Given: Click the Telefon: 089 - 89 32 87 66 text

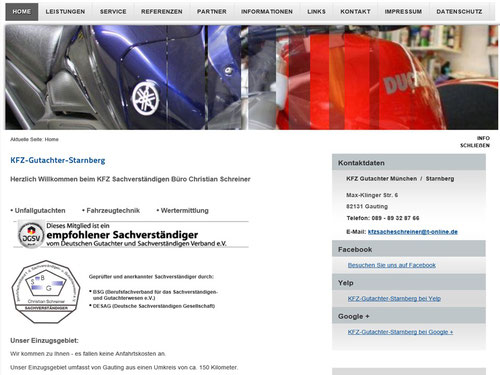Looking at the screenshot, I should pyautogui.click(x=383, y=218).
